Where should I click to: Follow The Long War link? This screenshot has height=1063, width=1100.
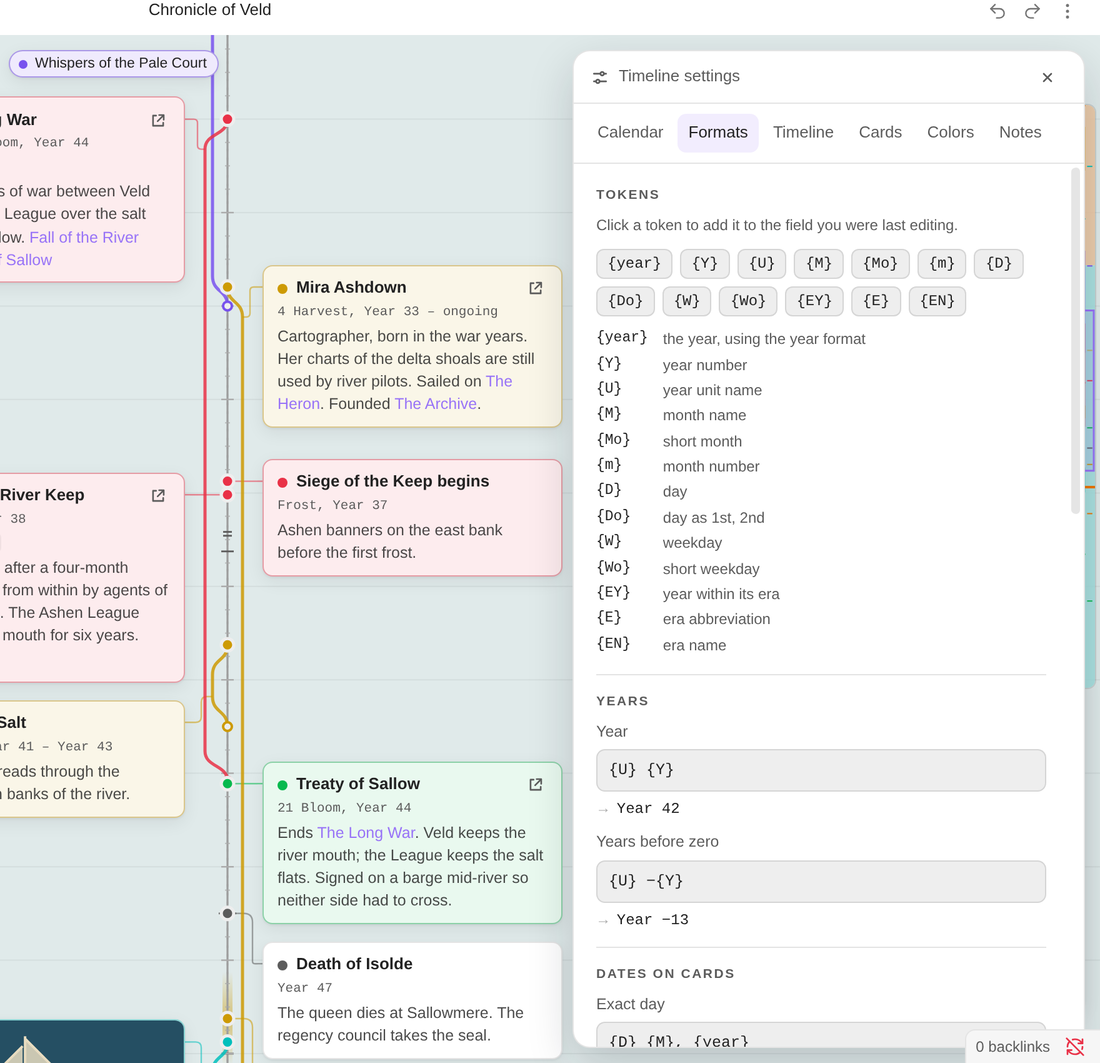coord(365,833)
